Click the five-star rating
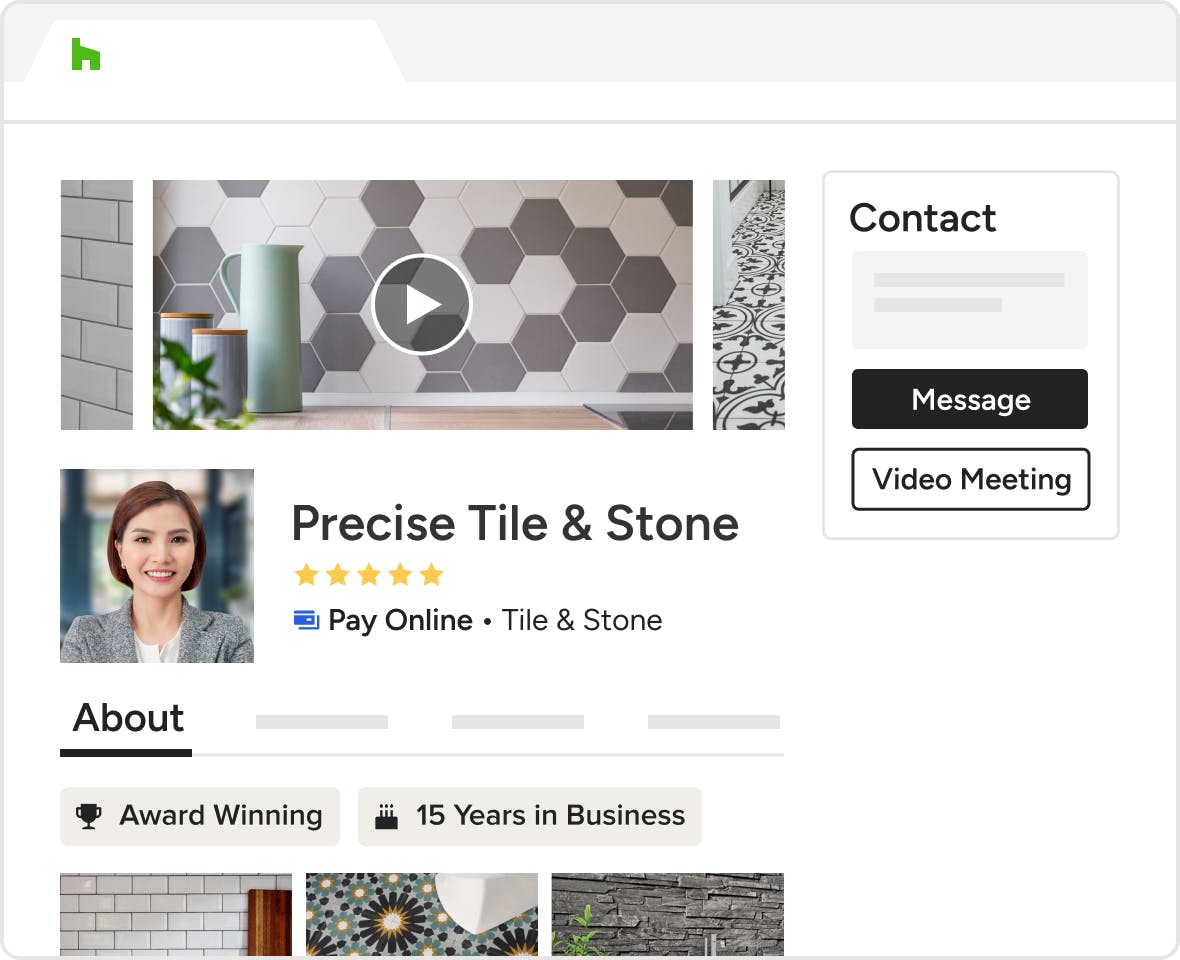The image size is (1180, 960). click(x=368, y=575)
